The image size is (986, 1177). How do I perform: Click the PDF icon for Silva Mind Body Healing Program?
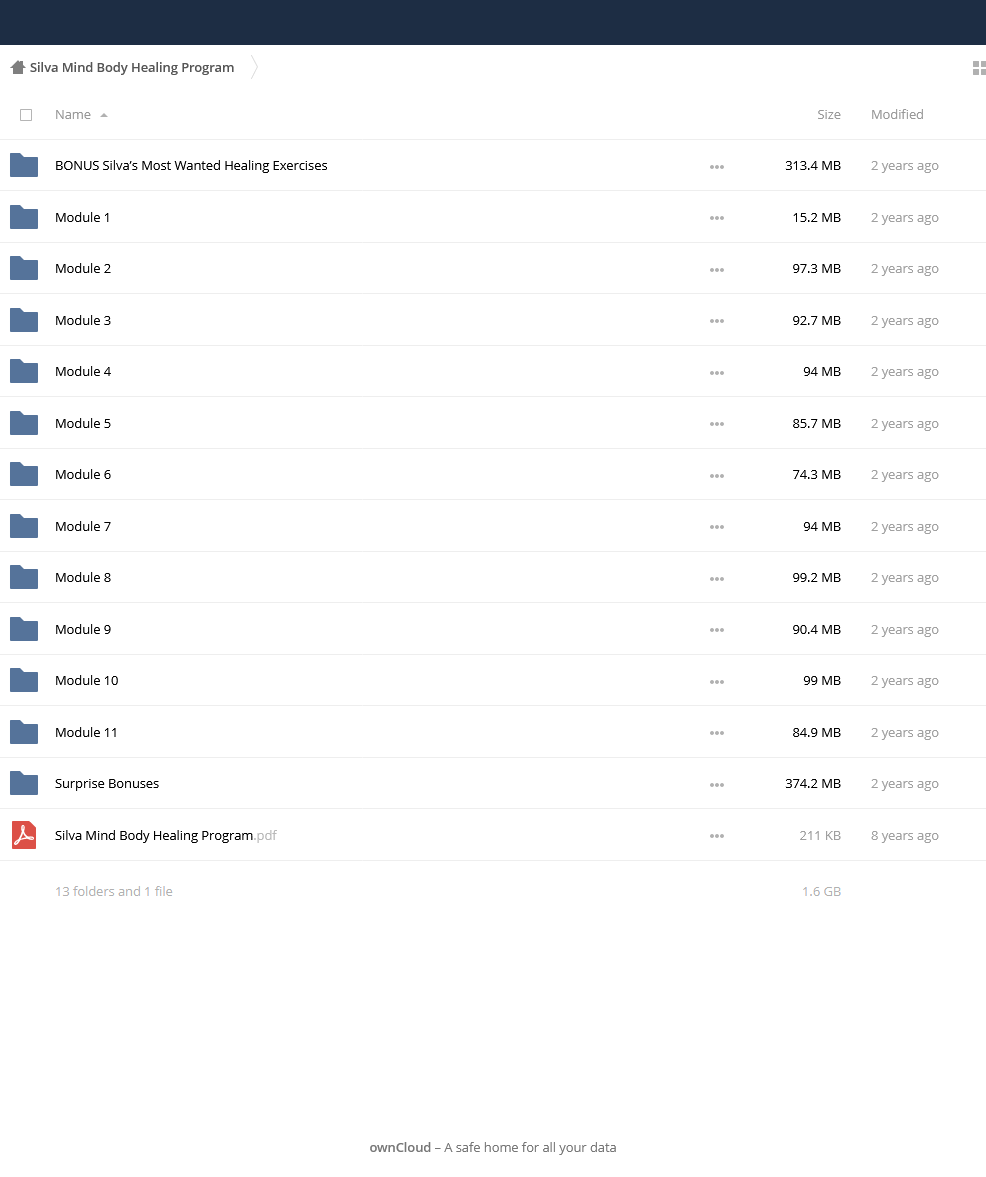(x=24, y=835)
